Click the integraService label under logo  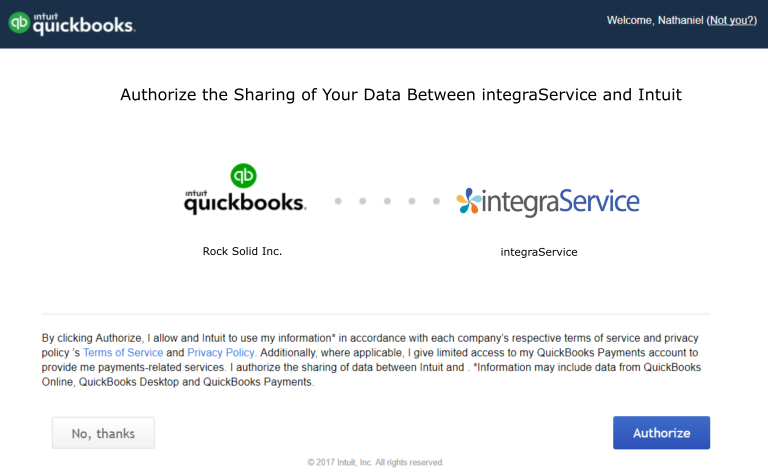[x=539, y=252]
